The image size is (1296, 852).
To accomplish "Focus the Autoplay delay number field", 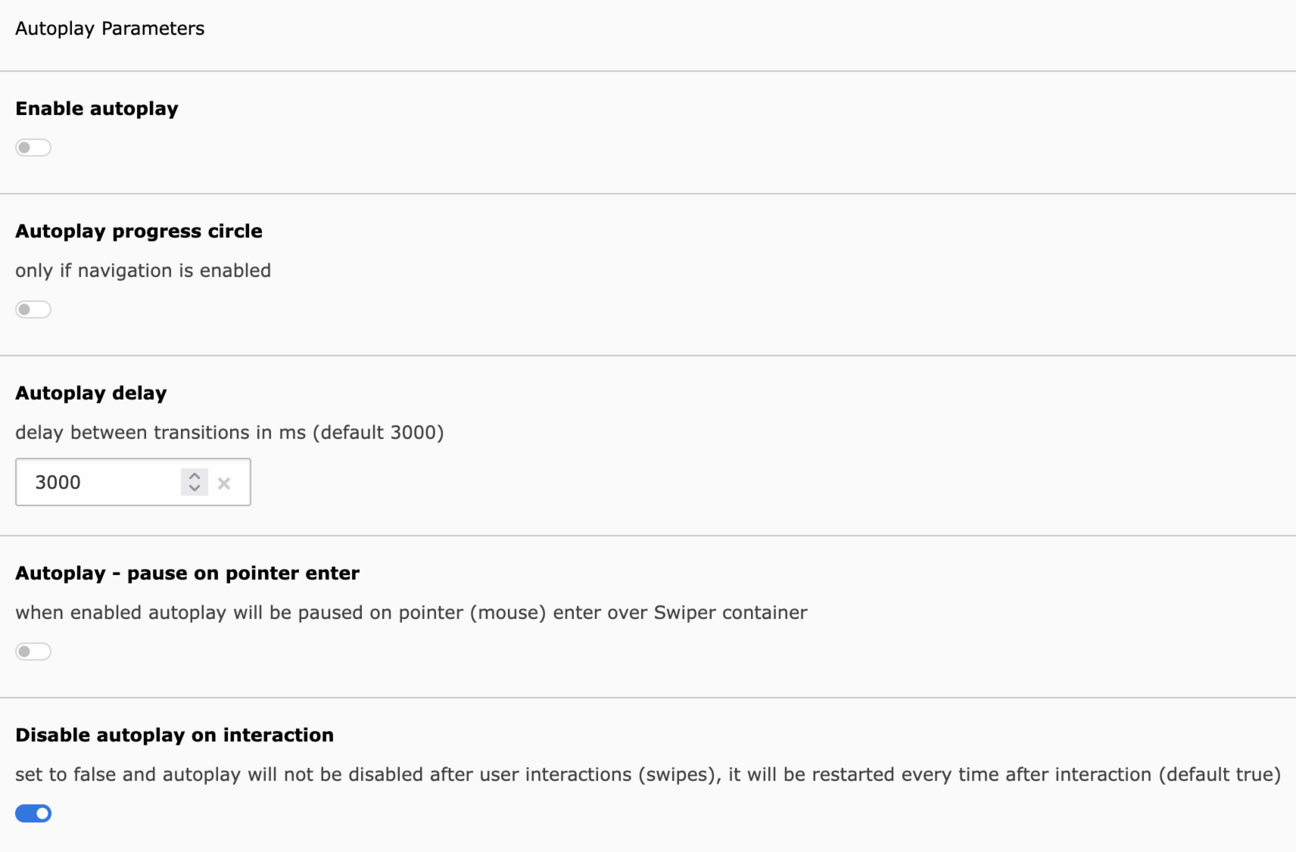I will (x=100, y=482).
